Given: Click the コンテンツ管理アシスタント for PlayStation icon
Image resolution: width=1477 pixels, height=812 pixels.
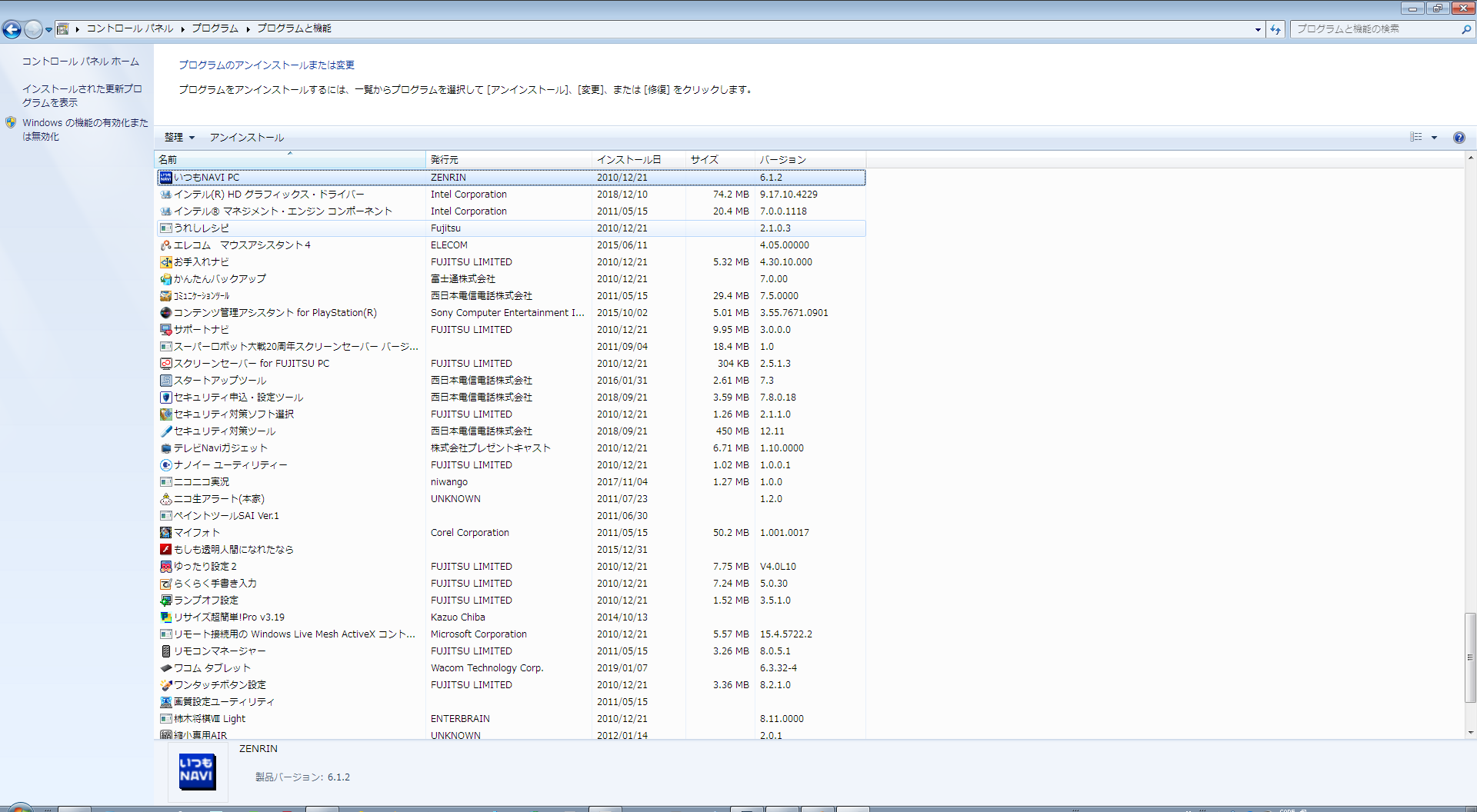Looking at the screenshot, I should (x=165, y=313).
